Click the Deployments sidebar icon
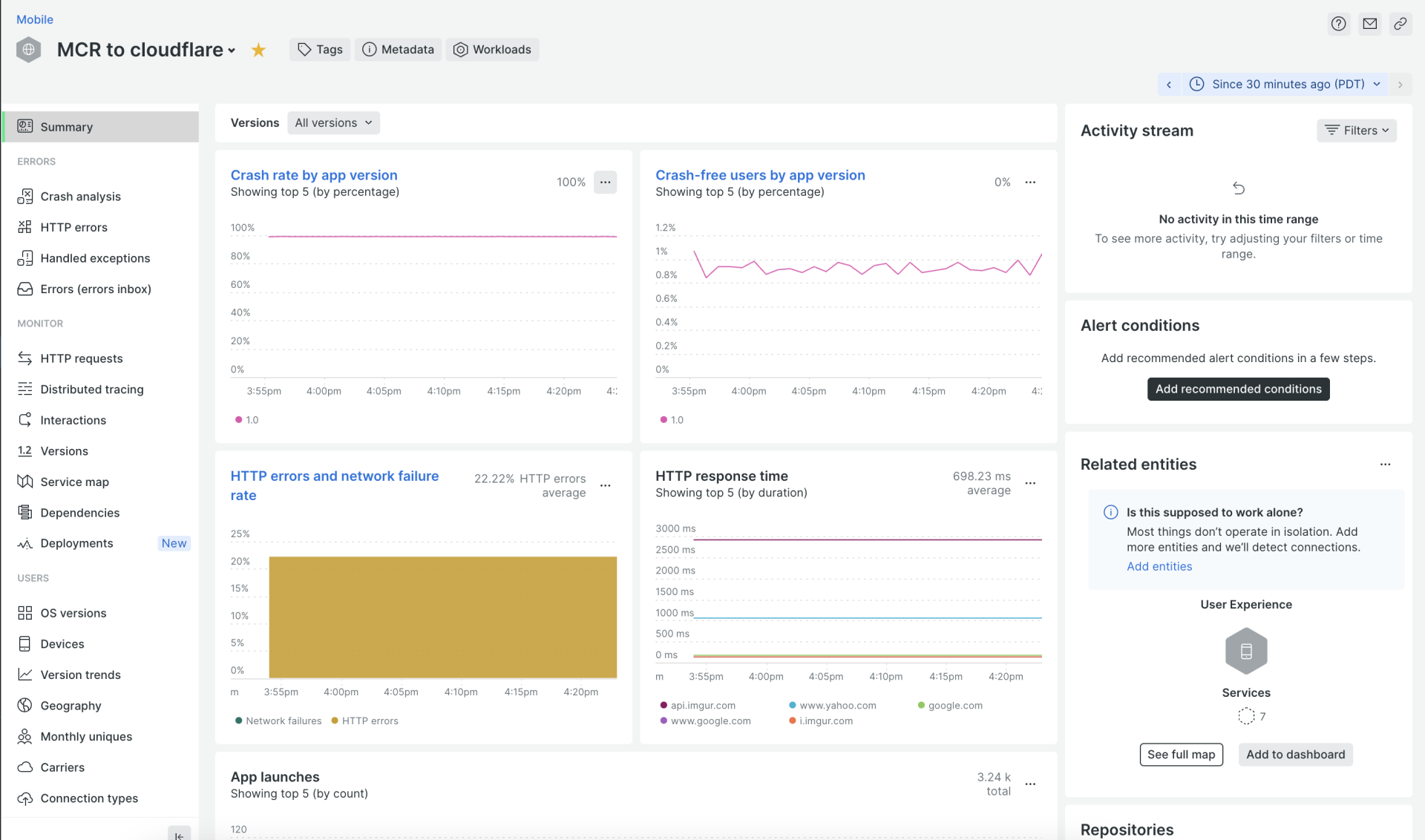The image size is (1425, 840). click(25, 542)
